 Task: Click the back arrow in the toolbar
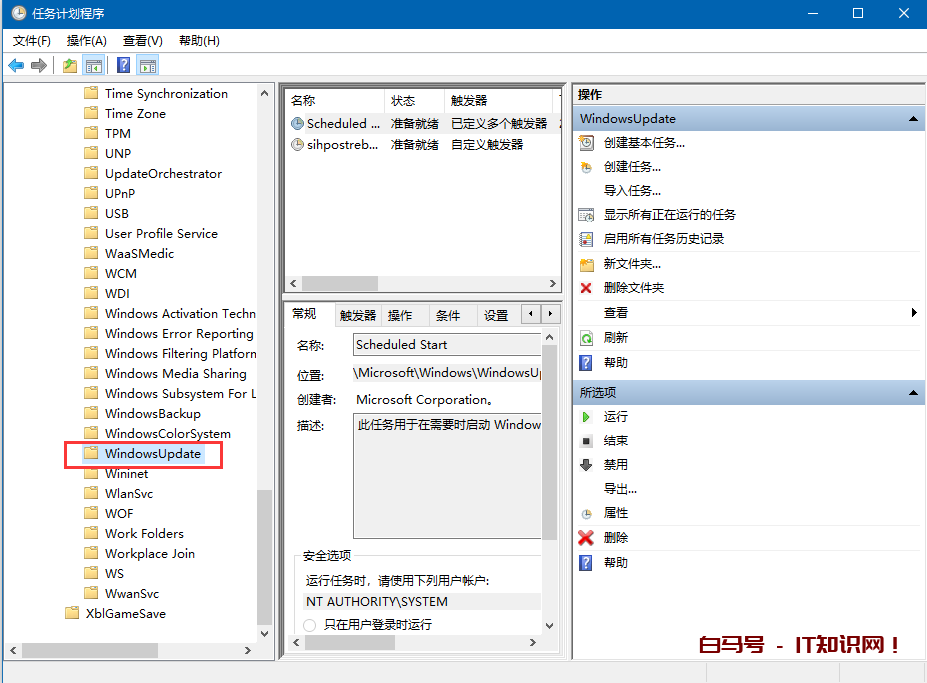[16, 66]
